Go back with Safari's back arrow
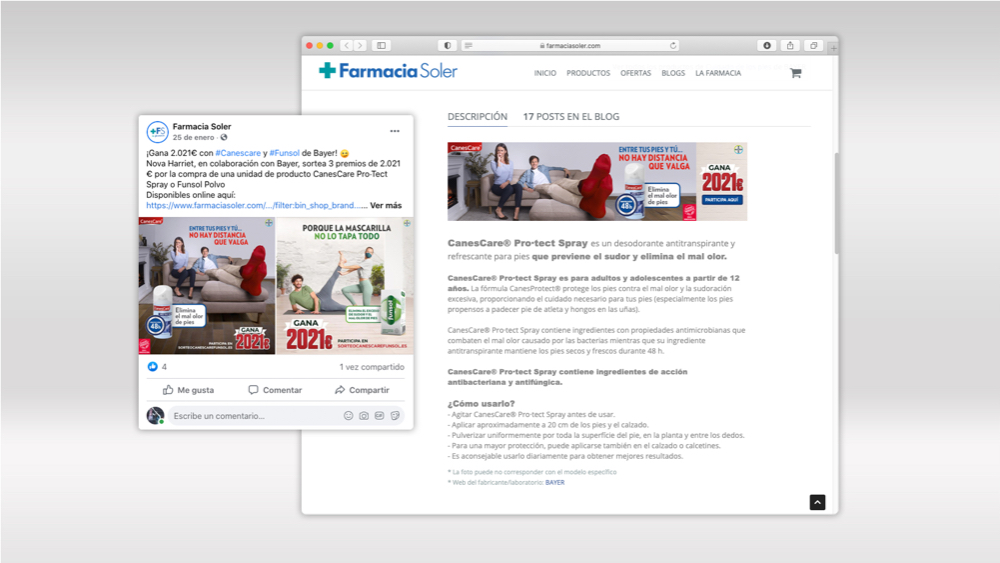1000x563 pixels. pos(347,45)
